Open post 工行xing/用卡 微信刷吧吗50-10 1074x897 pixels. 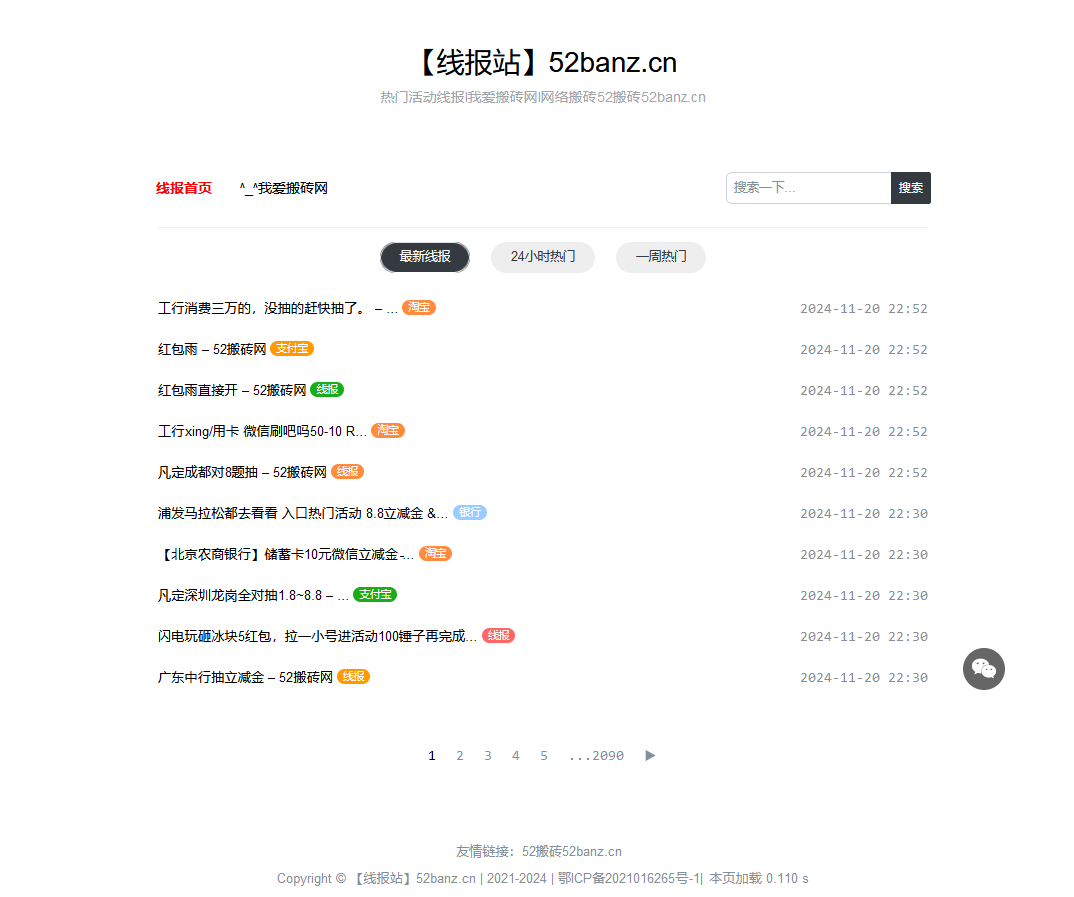[x=262, y=432]
